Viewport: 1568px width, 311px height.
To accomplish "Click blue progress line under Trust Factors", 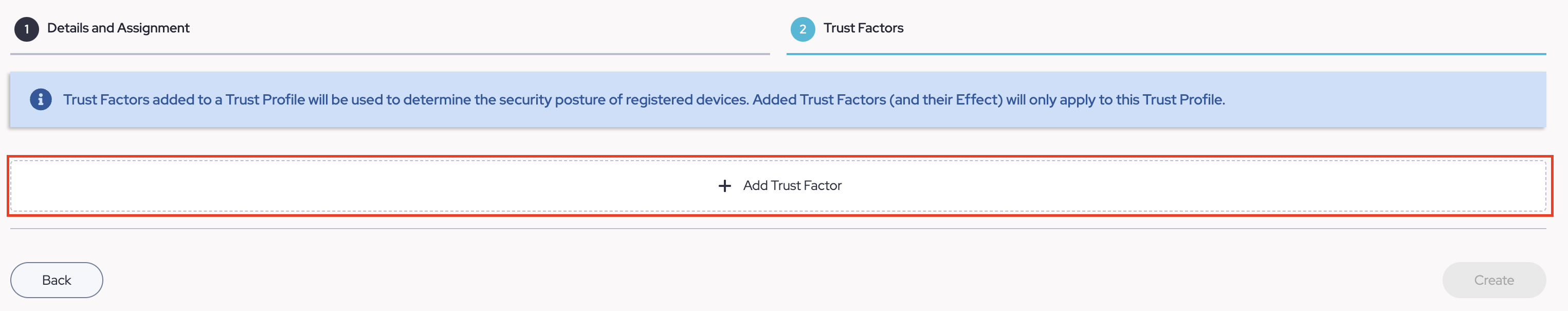I will (x=1165, y=54).
